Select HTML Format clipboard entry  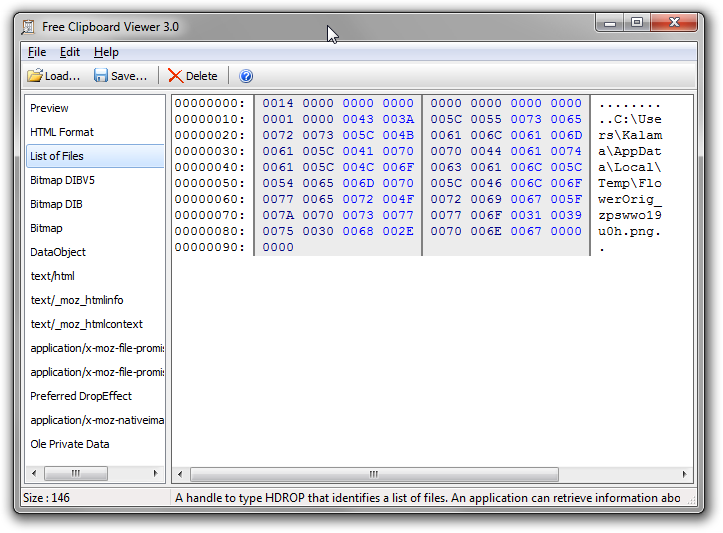point(62,132)
